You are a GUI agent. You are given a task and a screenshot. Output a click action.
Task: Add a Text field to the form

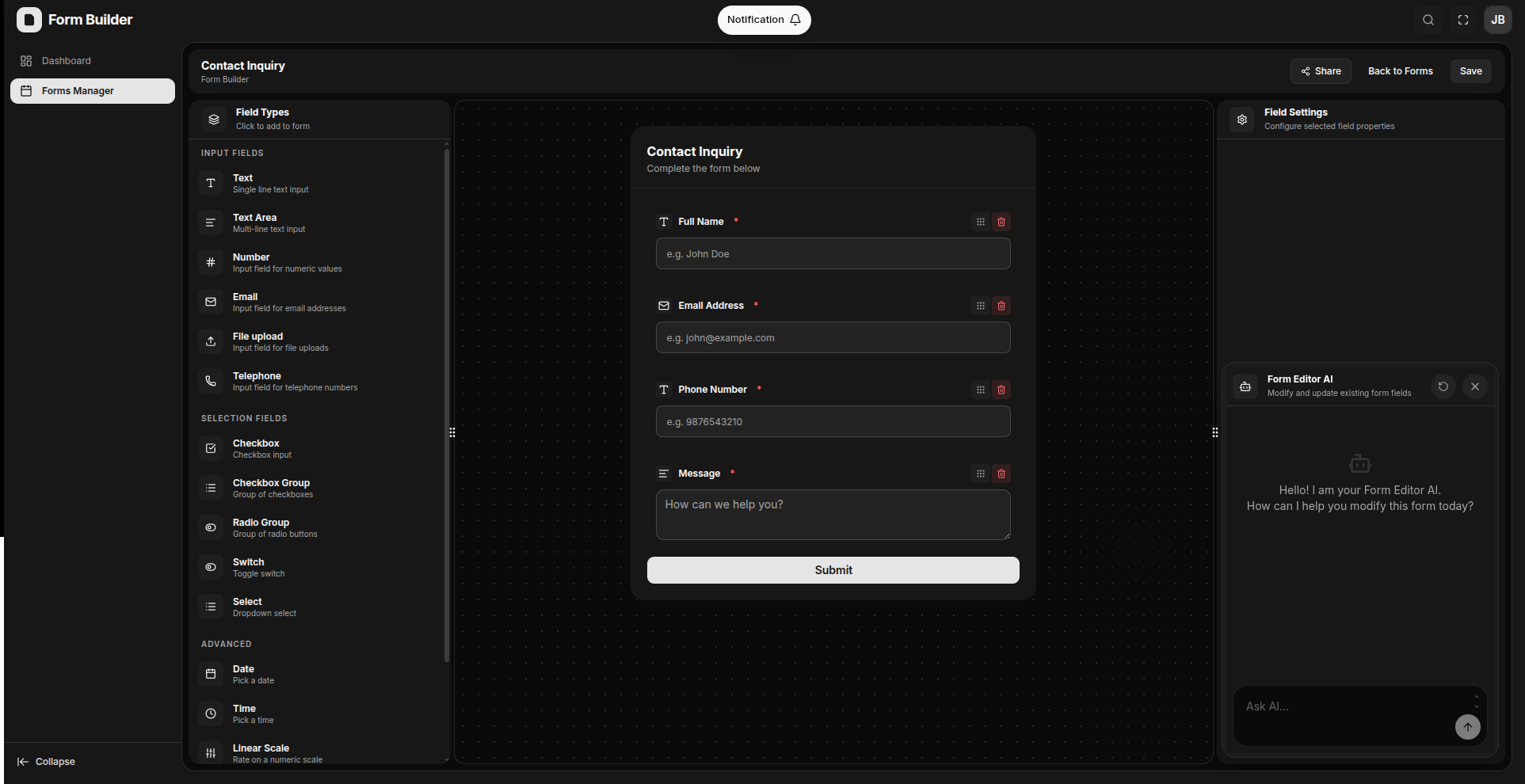319,183
